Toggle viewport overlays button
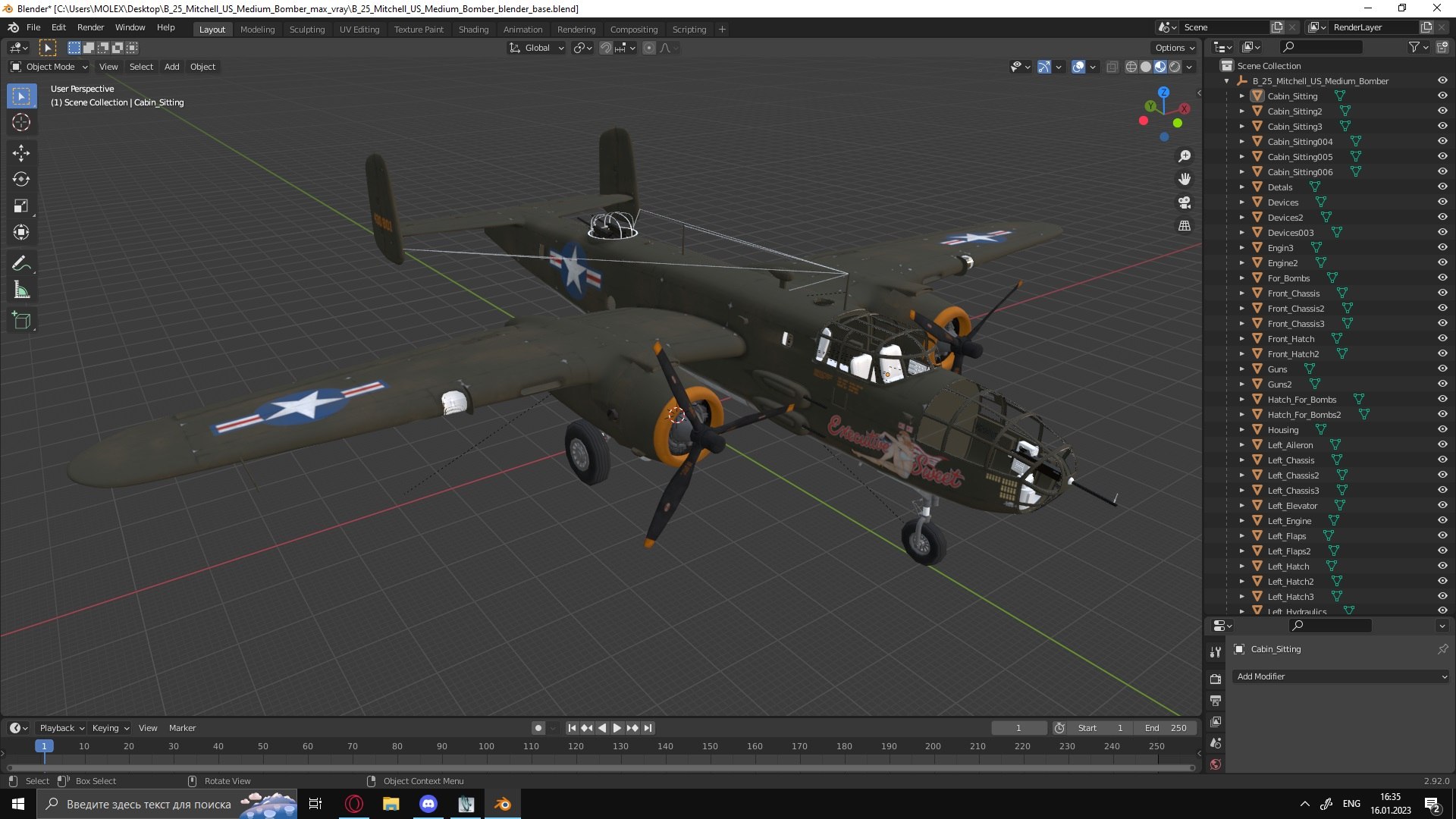Screen dimensions: 1456x819 [1078, 67]
